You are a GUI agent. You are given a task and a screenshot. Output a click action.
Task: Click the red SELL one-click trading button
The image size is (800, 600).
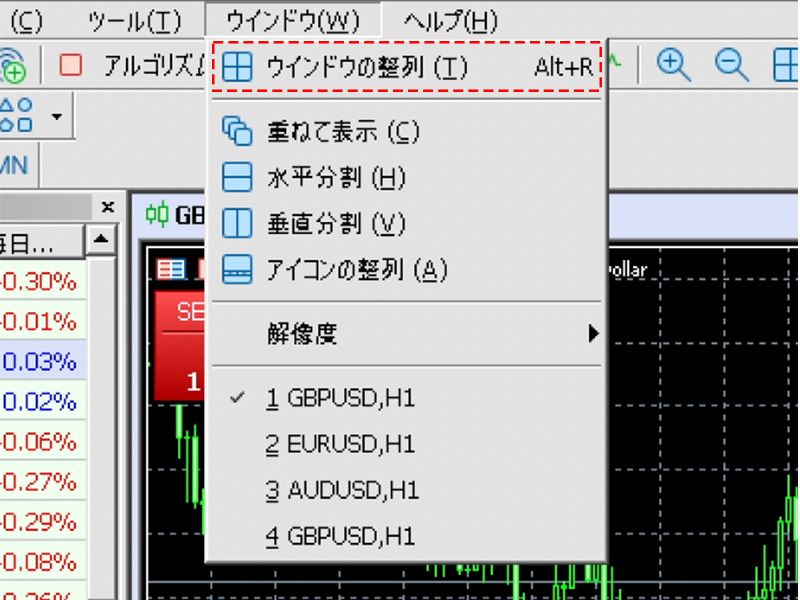[180, 346]
